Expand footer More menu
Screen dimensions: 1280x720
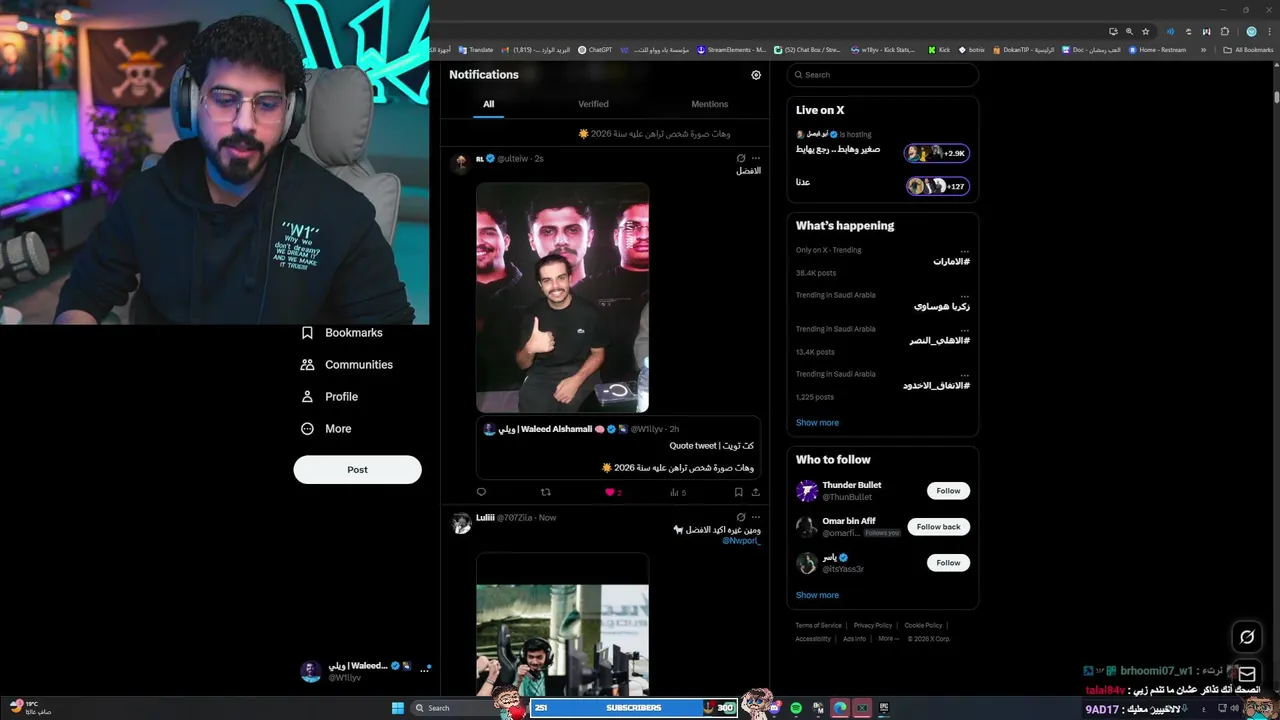tap(888, 639)
